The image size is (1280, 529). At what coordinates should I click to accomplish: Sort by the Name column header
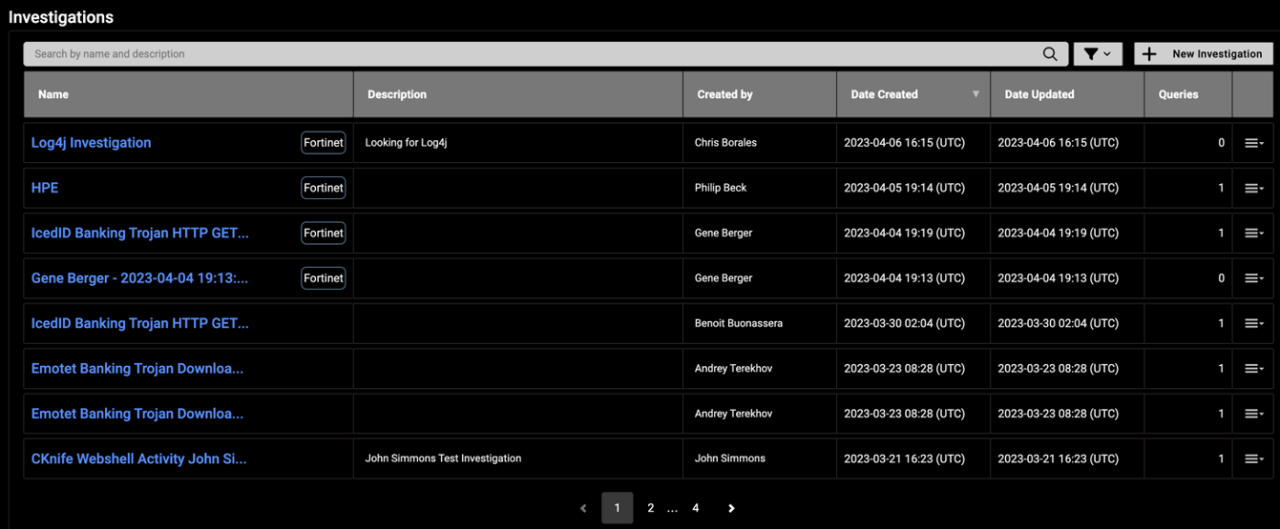(54, 95)
